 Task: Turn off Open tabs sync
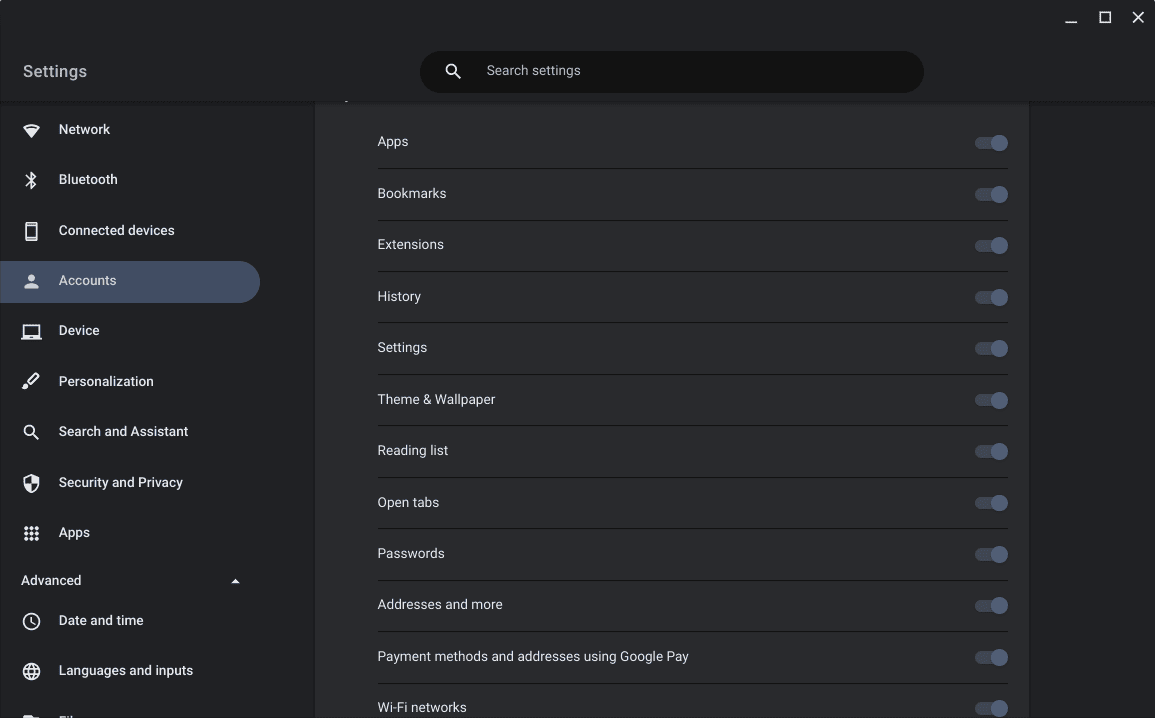[991, 503]
